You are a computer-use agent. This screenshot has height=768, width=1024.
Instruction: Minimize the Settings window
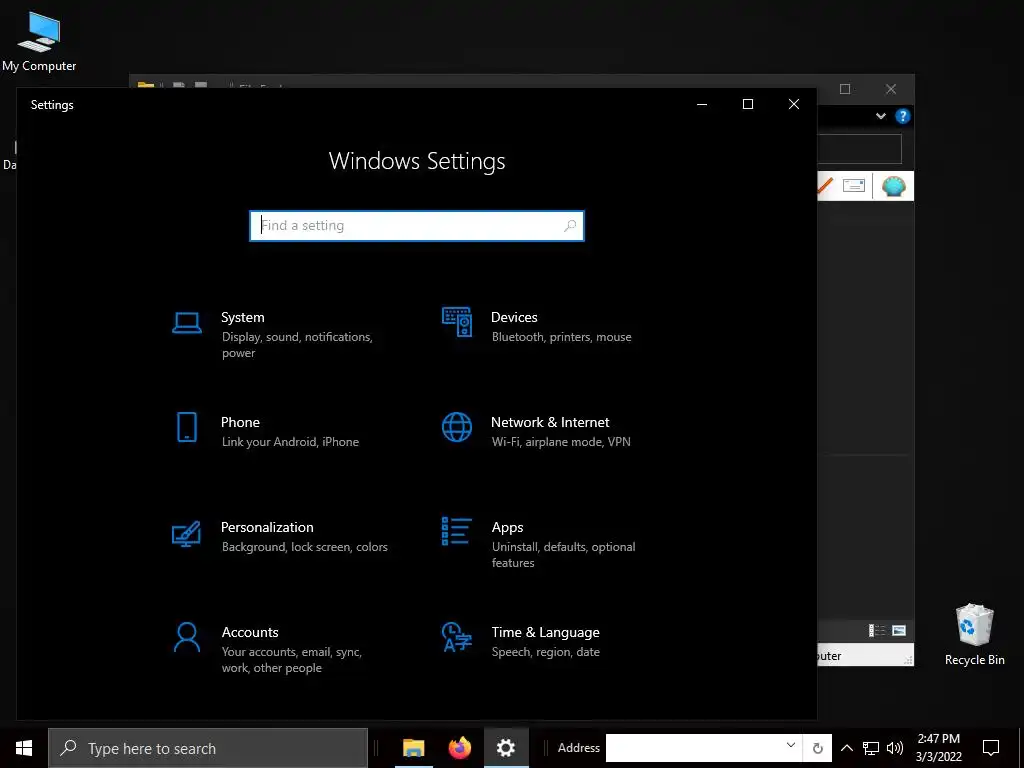[x=702, y=104]
